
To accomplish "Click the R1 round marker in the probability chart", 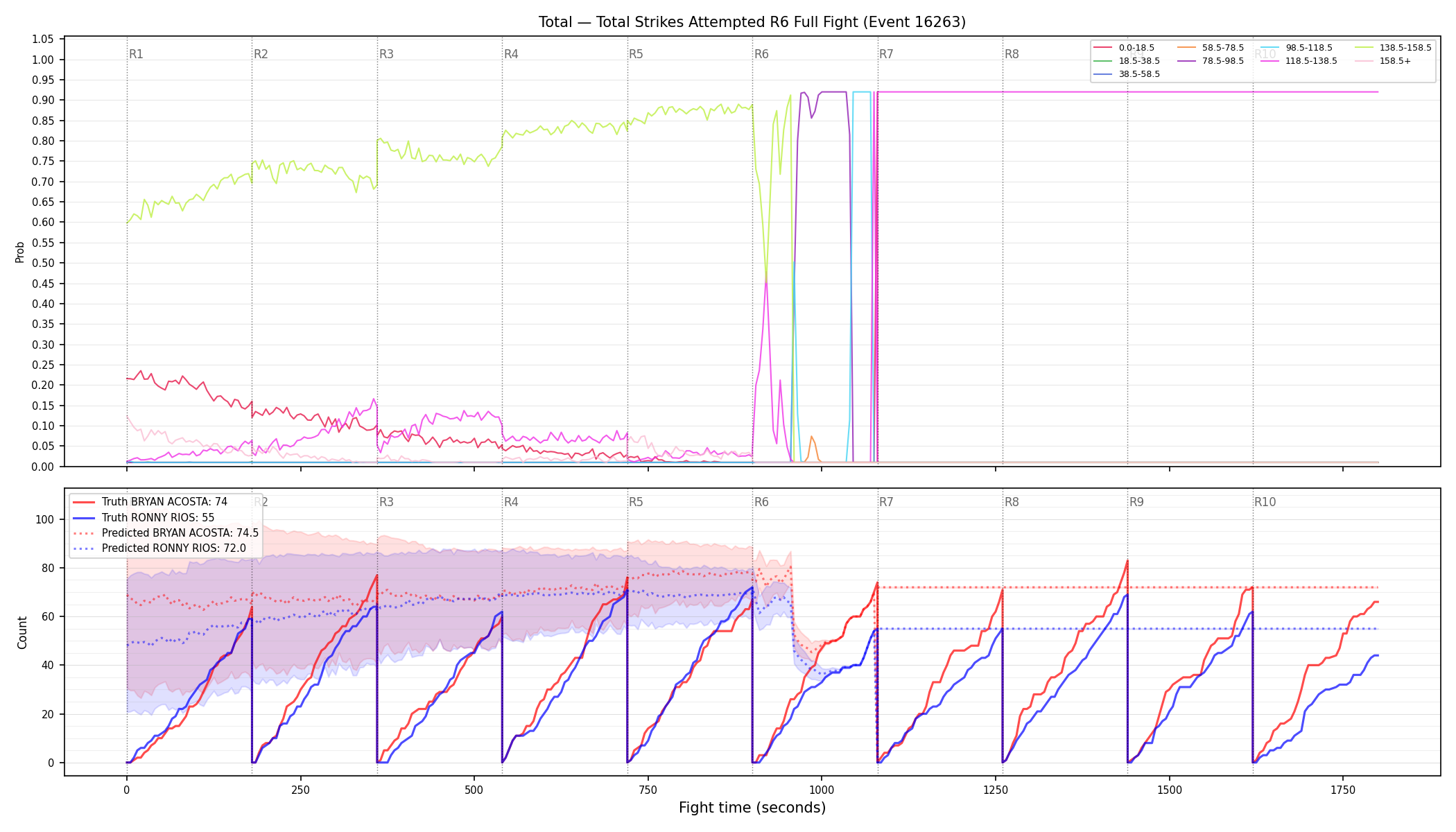I will [136, 54].
